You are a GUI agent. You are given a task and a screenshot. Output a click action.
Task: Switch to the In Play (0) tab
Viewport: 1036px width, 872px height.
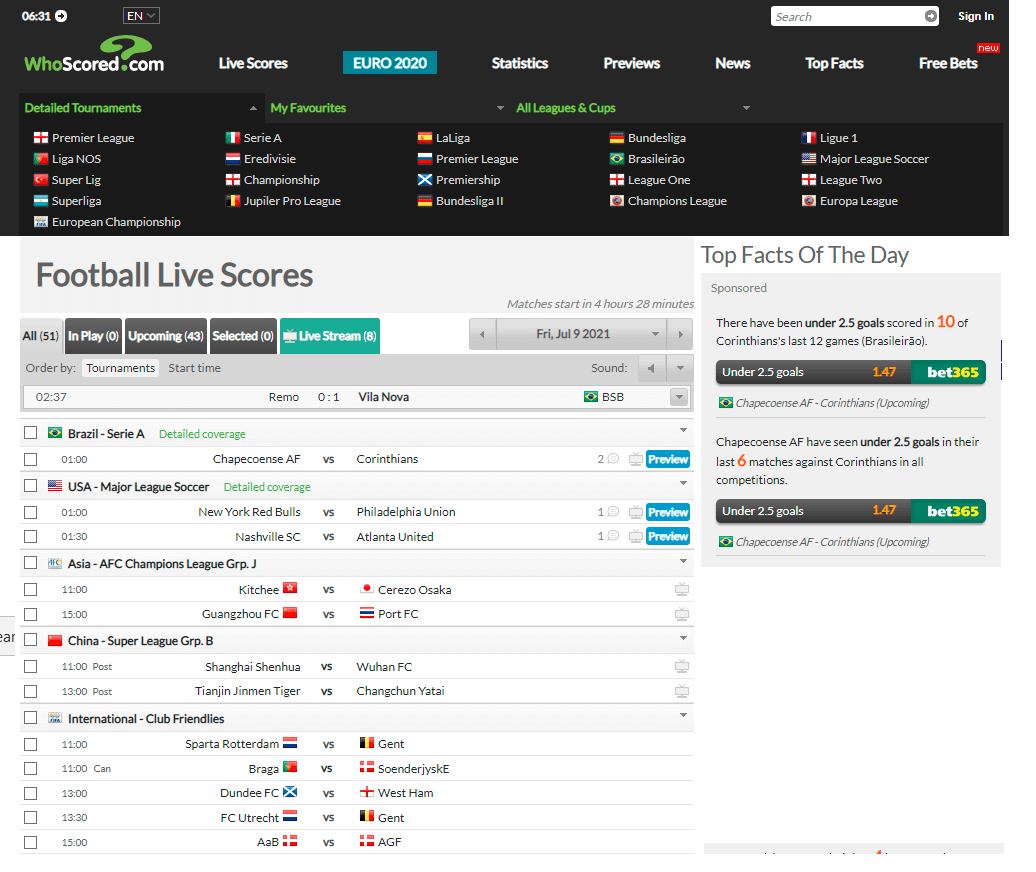point(93,336)
